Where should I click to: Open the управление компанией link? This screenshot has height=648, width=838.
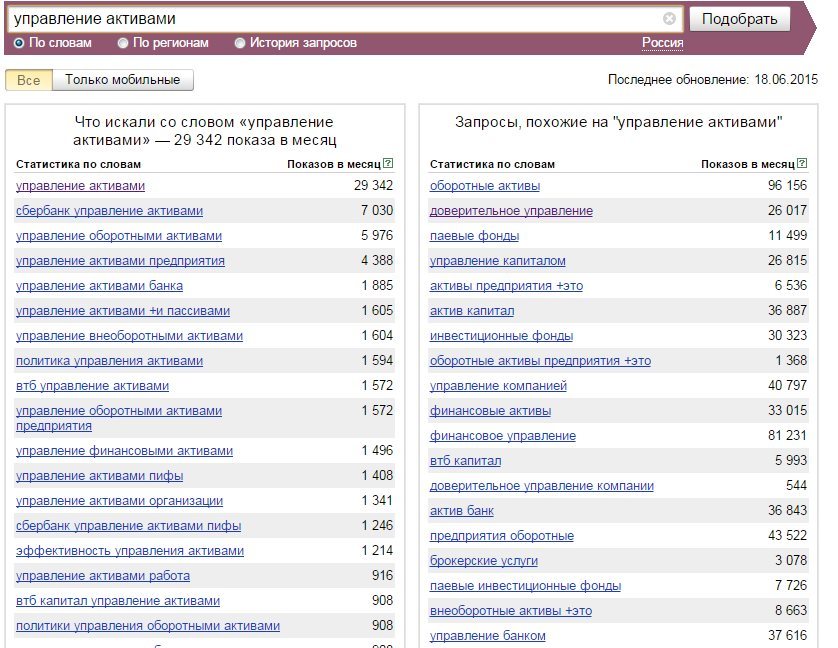[498, 386]
